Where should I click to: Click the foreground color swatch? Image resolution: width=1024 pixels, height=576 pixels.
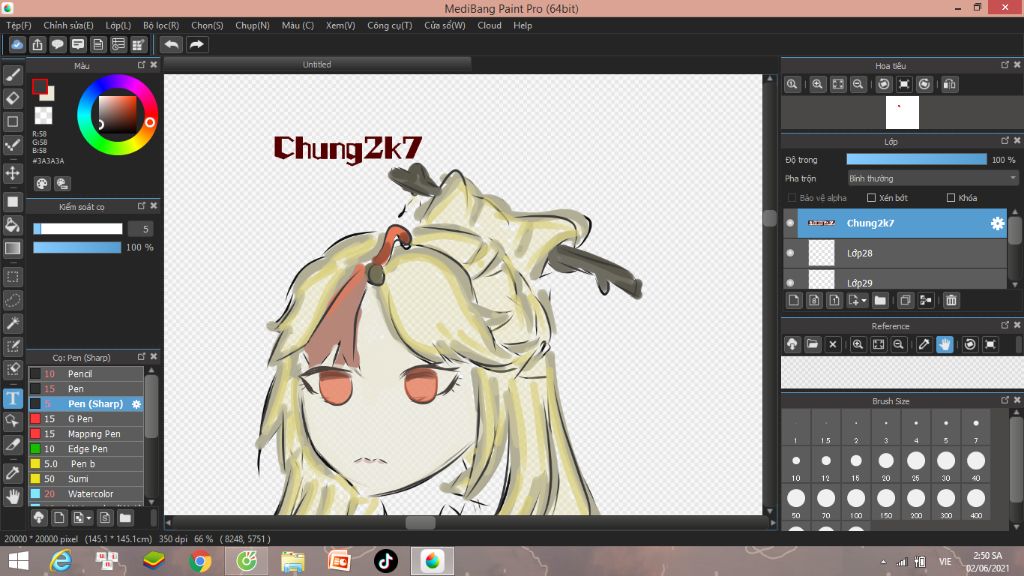40,87
